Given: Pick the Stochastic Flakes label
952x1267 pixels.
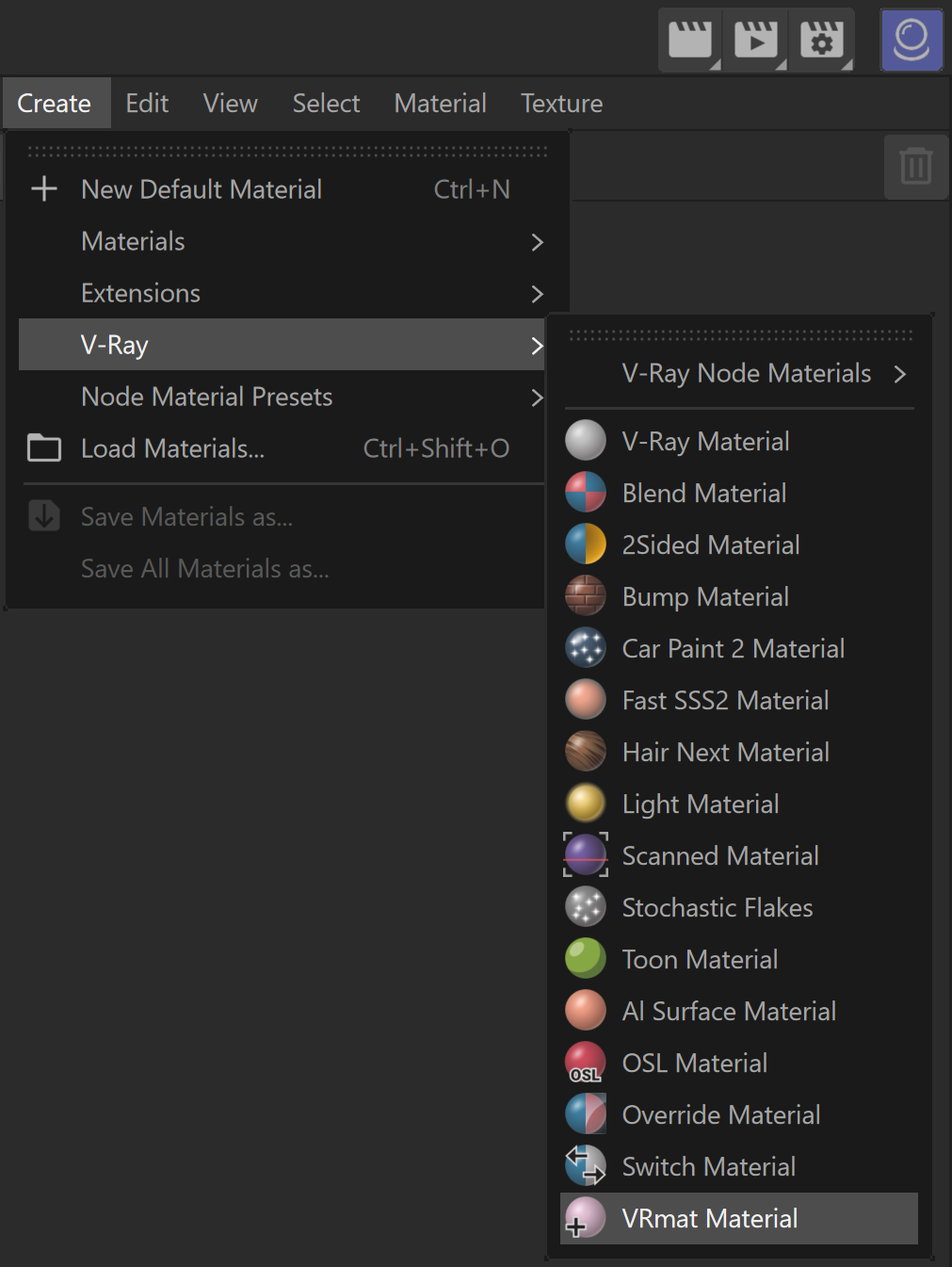Looking at the screenshot, I should pyautogui.click(x=718, y=907).
